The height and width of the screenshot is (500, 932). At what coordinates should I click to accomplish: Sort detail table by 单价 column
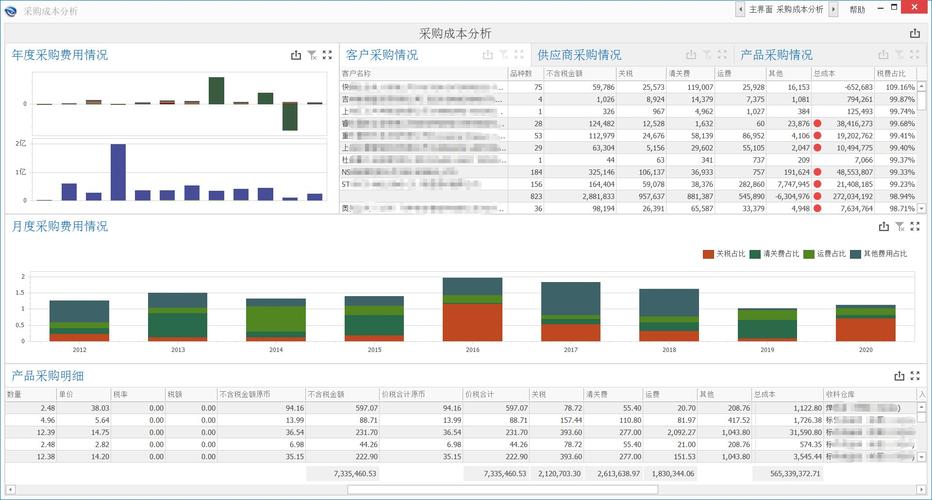coord(83,394)
